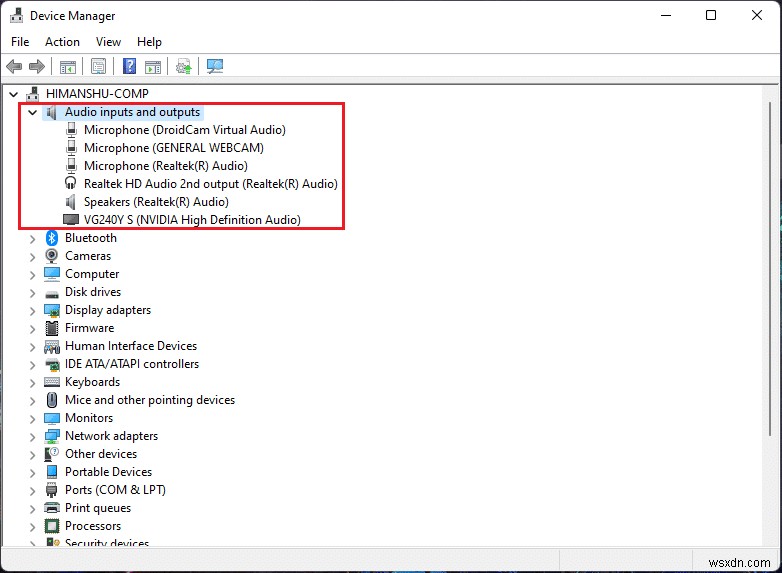The image size is (782, 573).
Task: Select the Print queues label
Action: coord(98,508)
